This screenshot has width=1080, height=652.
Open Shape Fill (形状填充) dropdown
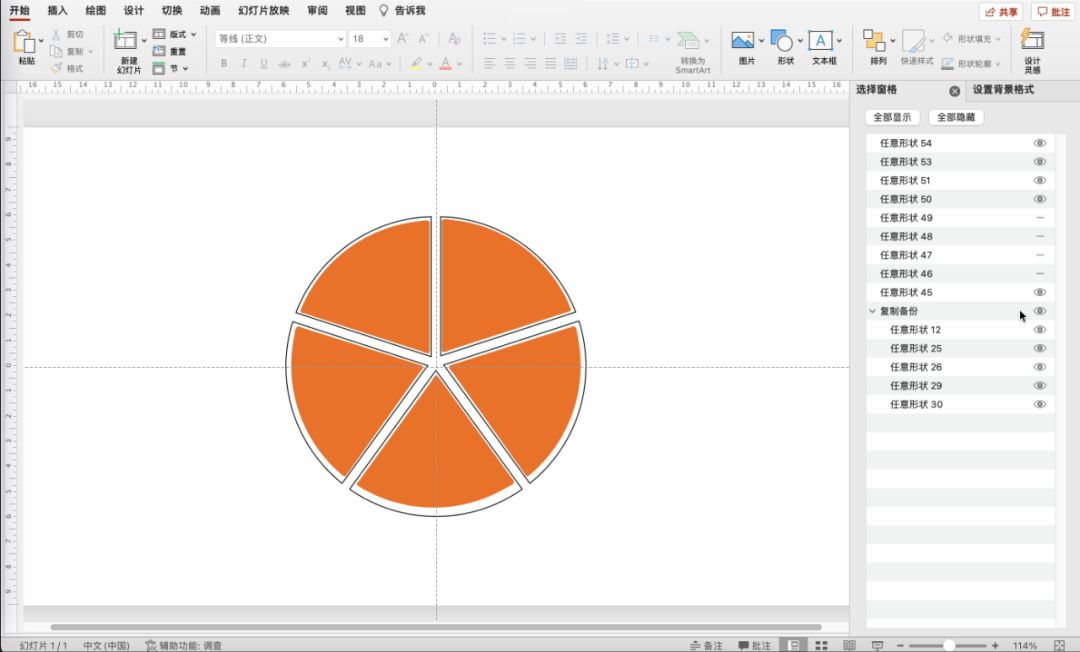tap(998, 39)
